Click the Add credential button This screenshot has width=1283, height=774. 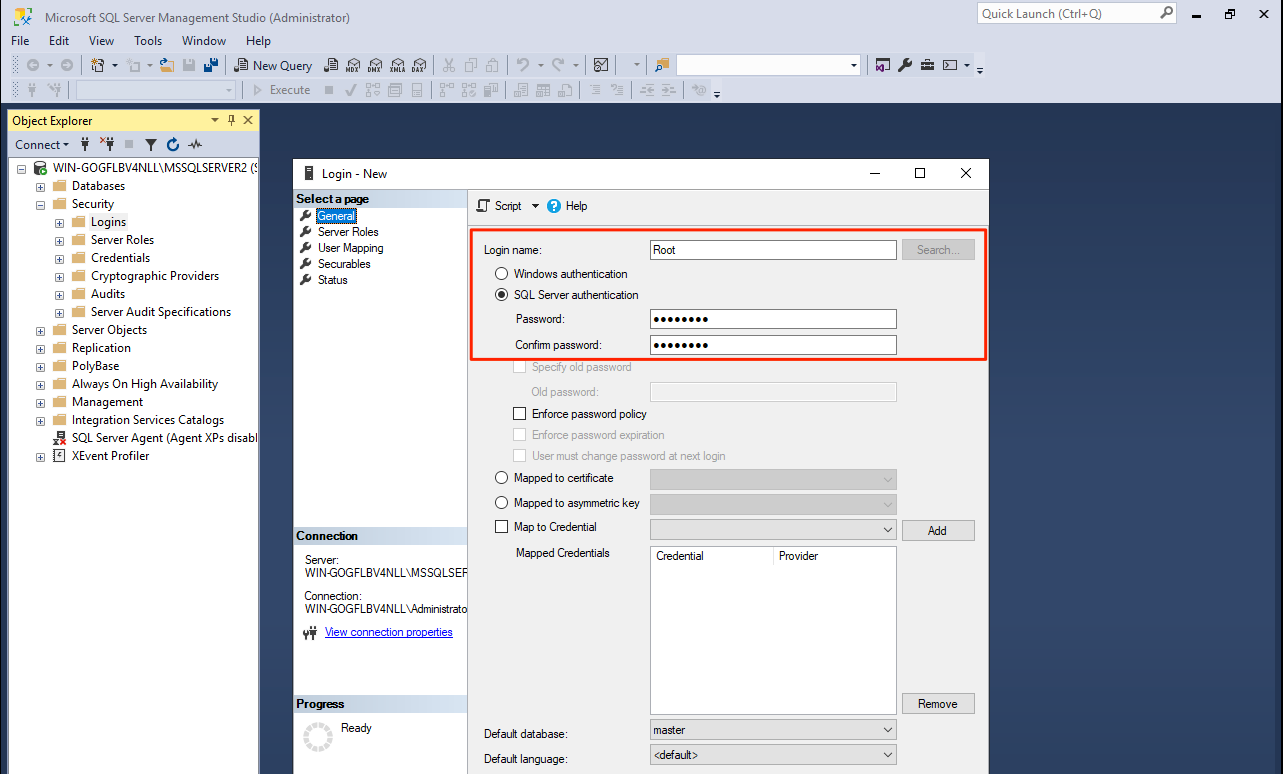(x=938, y=531)
